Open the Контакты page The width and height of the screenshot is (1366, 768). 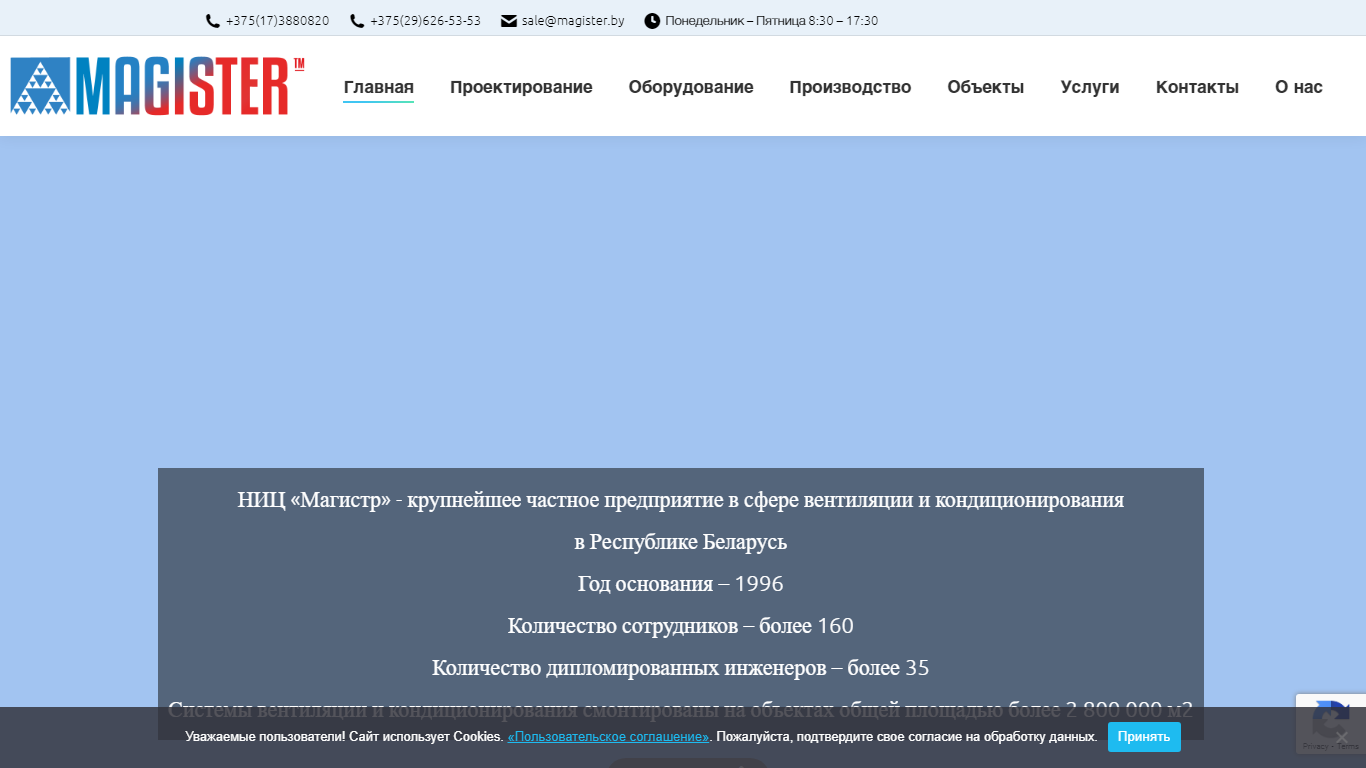coord(1197,87)
